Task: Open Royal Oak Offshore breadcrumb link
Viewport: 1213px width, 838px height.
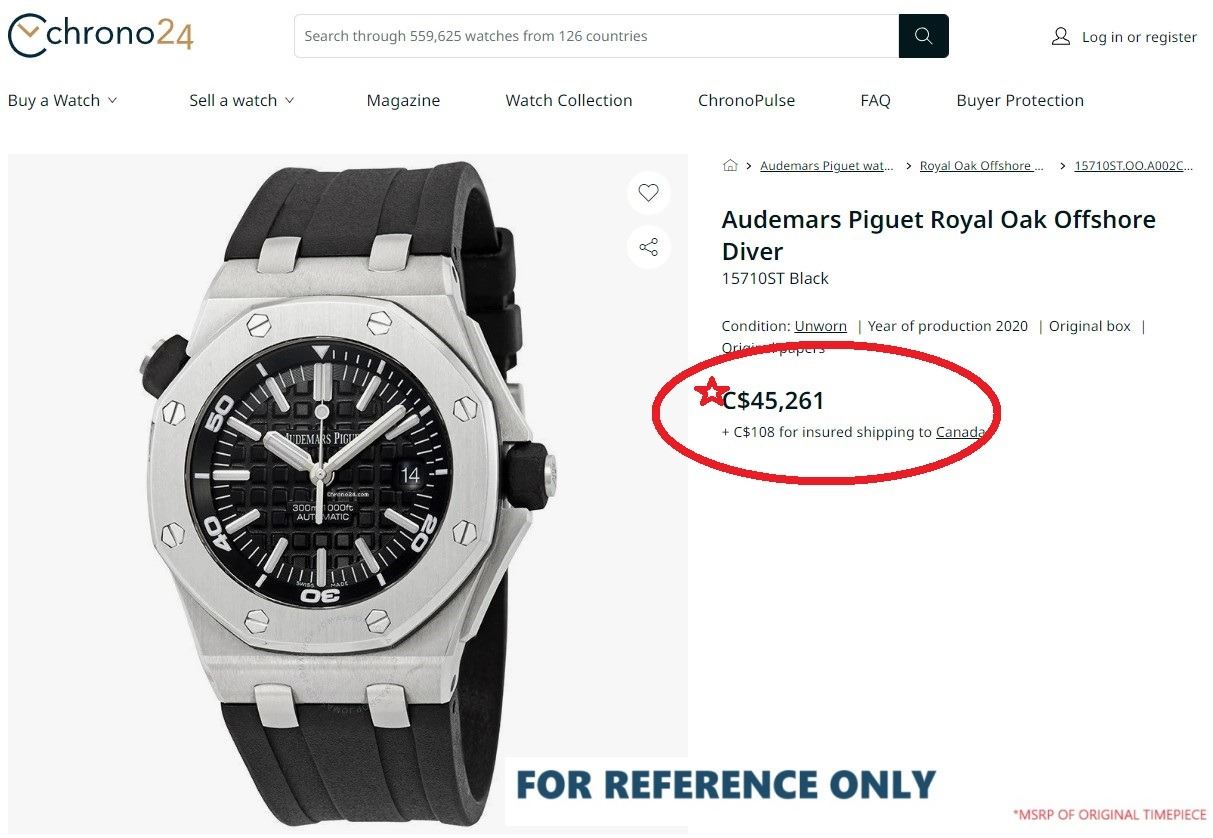Action: [981, 166]
